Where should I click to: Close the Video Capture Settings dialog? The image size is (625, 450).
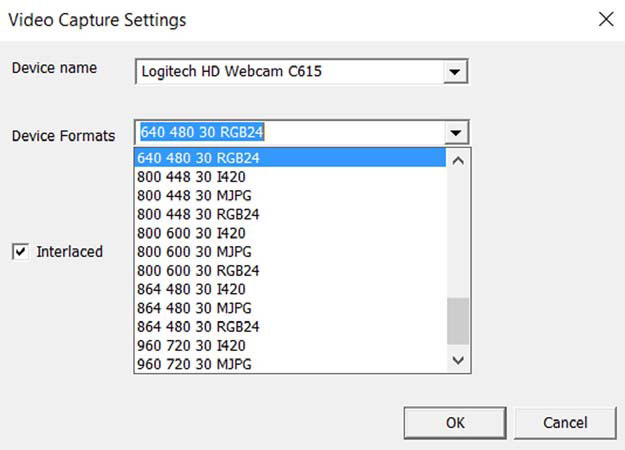pyautogui.click(x=606, y=19)
